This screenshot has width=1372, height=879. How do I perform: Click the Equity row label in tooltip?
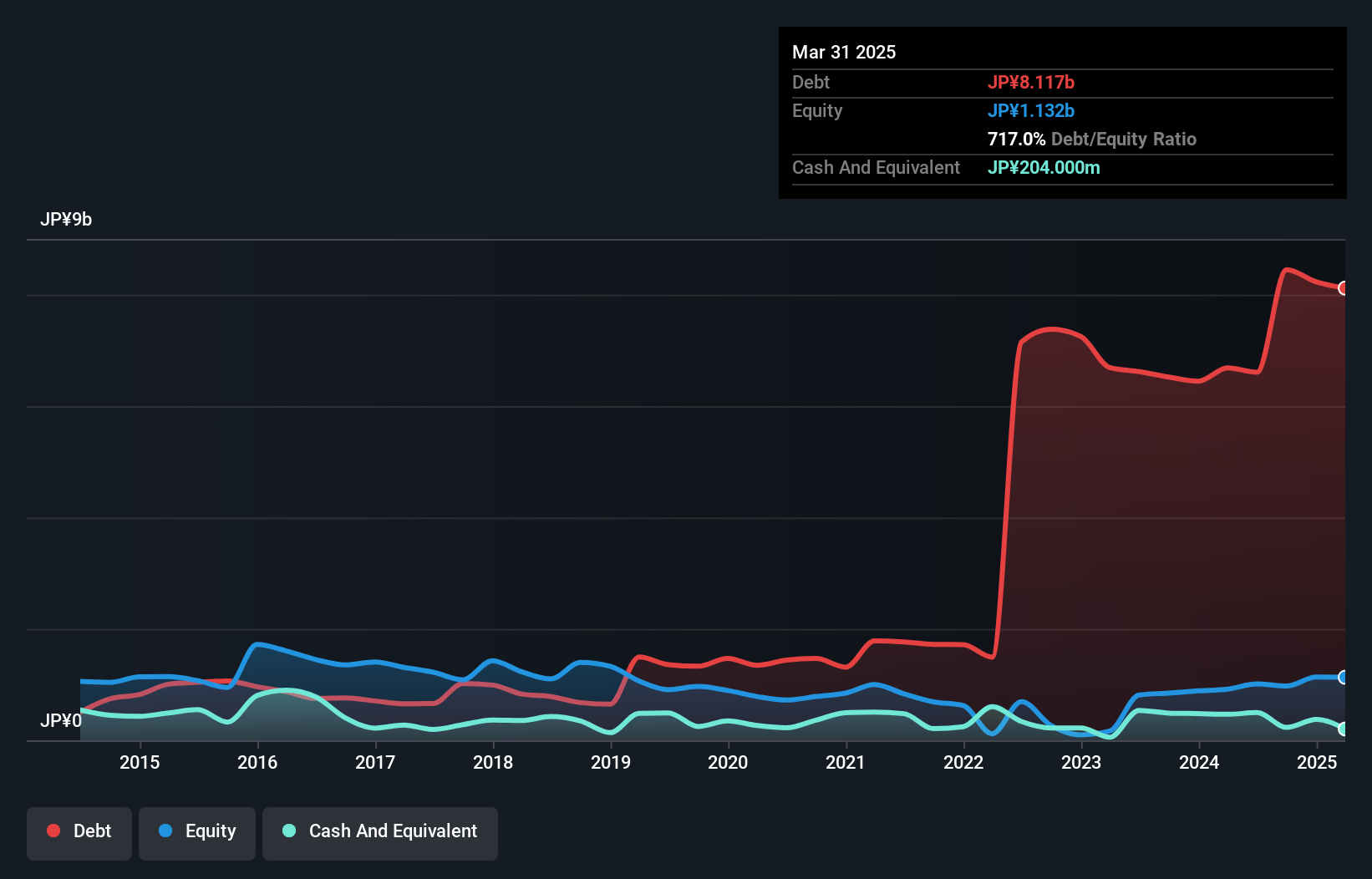coord(817,111)
